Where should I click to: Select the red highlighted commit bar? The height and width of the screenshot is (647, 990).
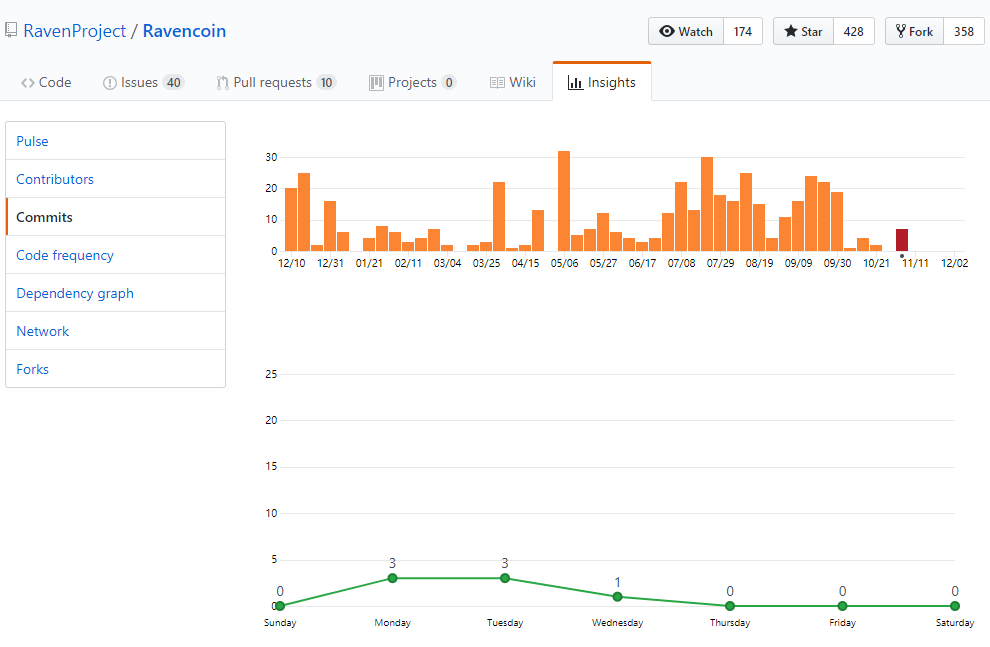coord(902,240)
